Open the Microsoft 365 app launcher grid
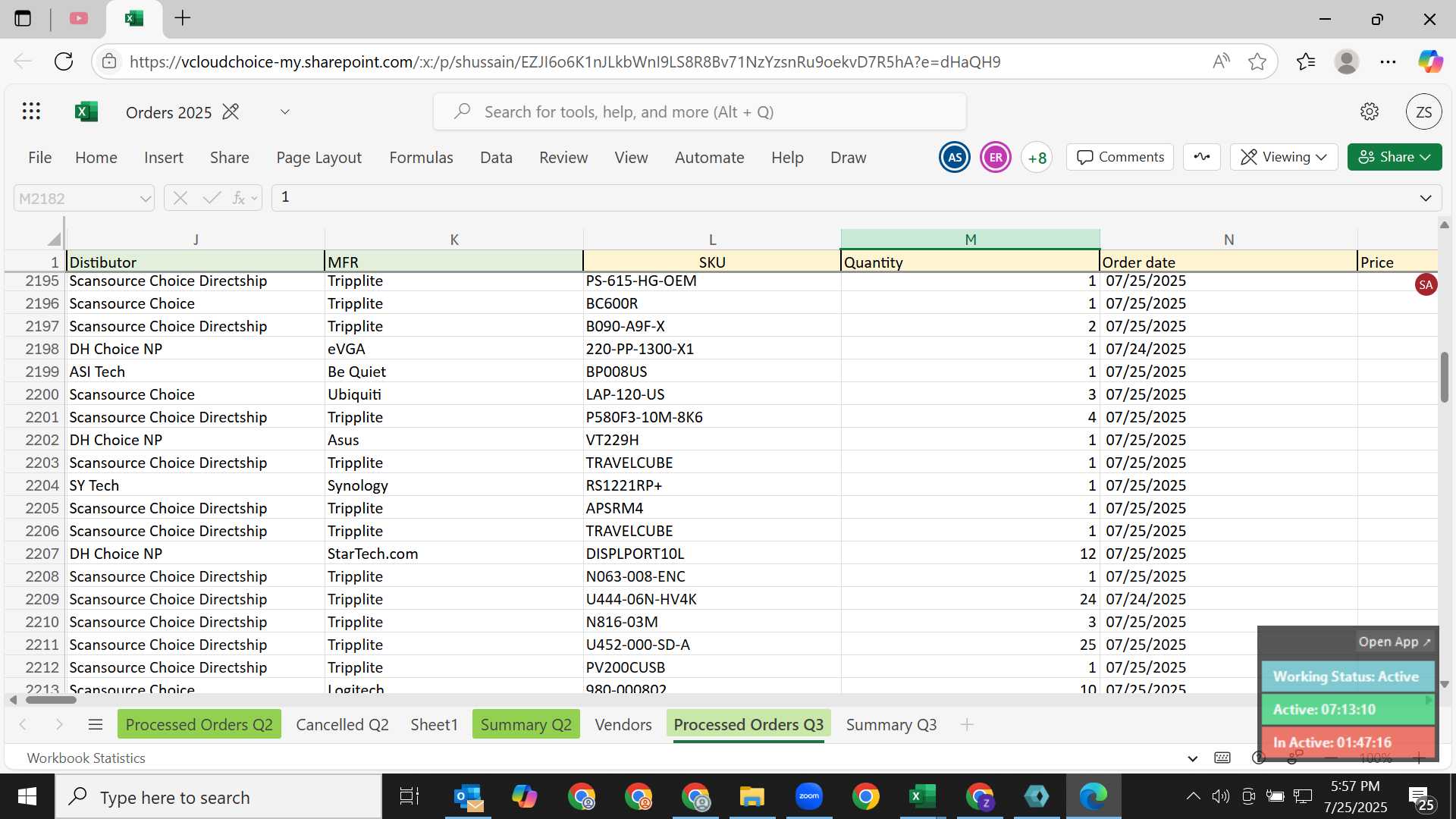The image size is (1456, 819). 31,111
